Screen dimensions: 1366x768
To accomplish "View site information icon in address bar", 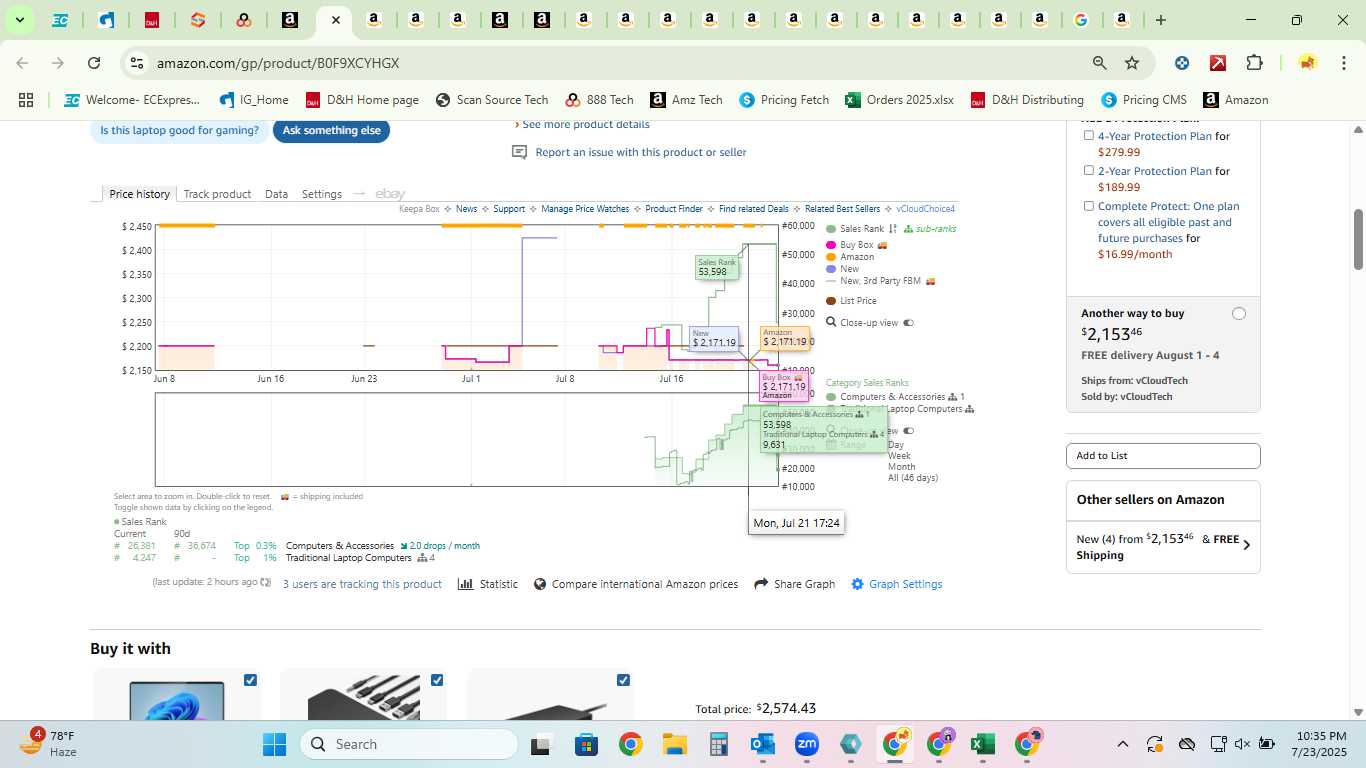I will pos(137,63).
